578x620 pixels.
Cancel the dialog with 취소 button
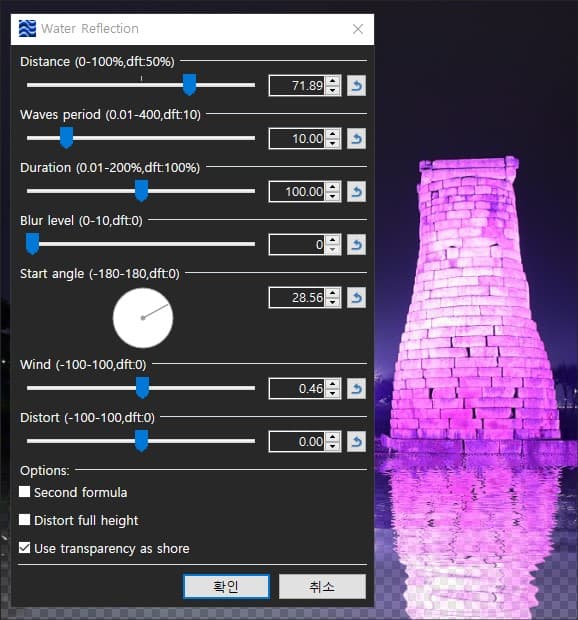[x=322, y=586]
